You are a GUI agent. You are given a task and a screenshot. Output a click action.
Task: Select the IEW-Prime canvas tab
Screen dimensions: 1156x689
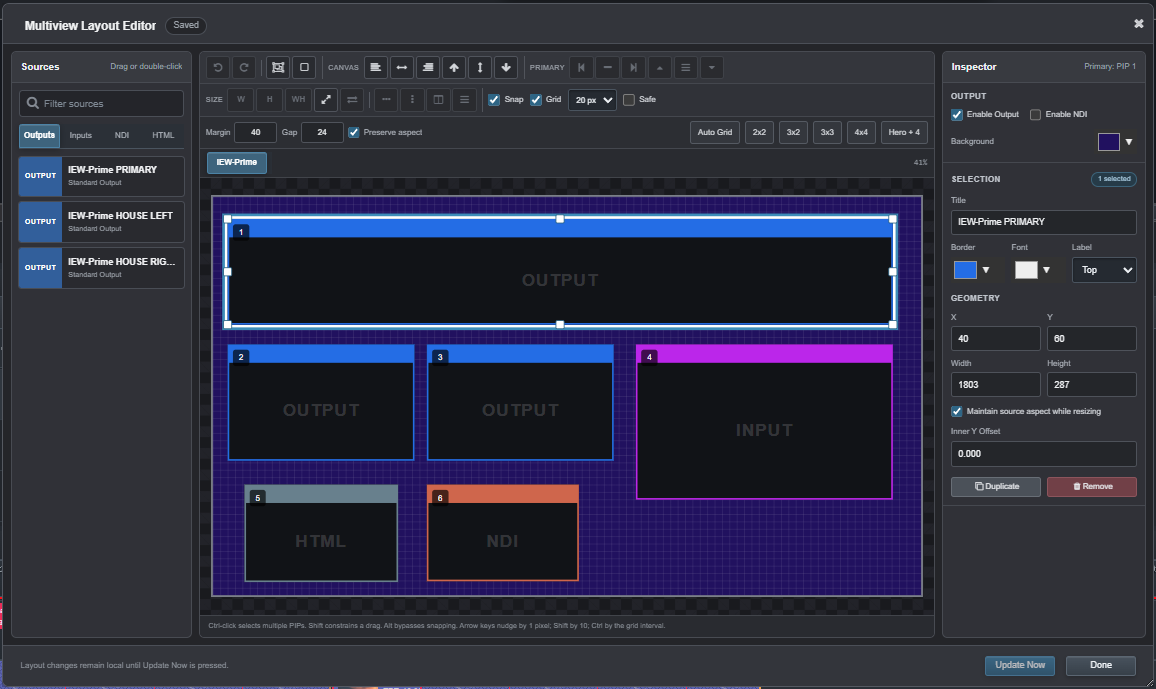pos(237,162)
